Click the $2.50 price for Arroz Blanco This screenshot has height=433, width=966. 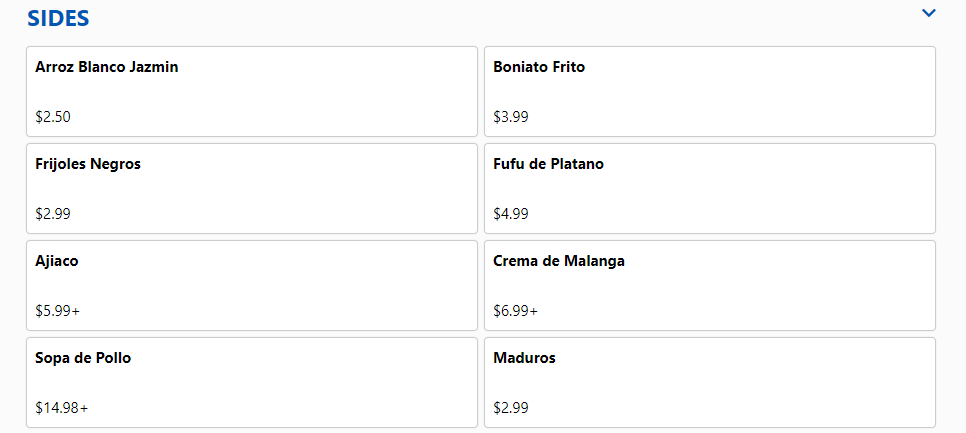pyautogui.click(x=53, y=116)
